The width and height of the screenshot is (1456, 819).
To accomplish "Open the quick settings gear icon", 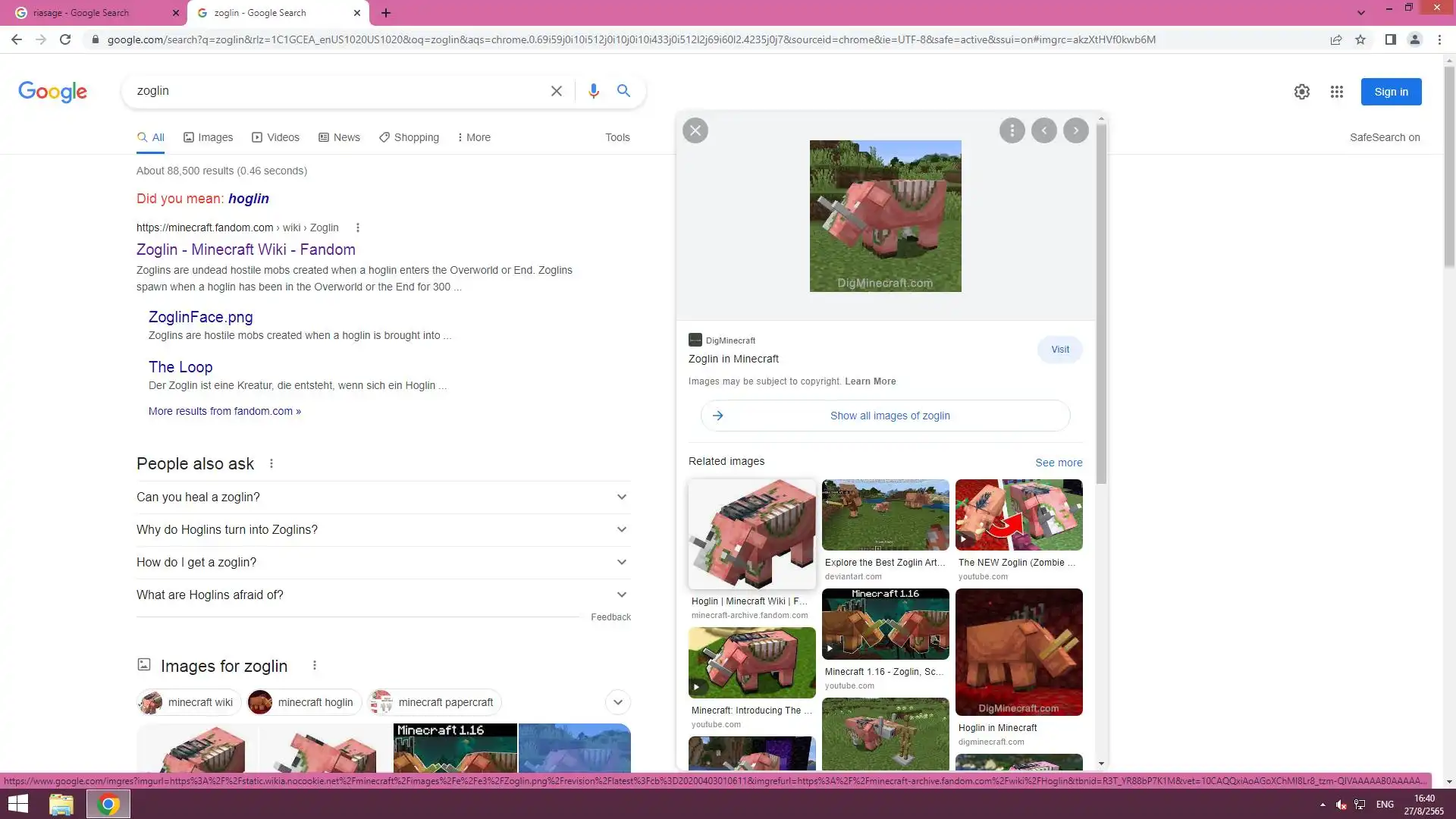I will point(1301,92).
